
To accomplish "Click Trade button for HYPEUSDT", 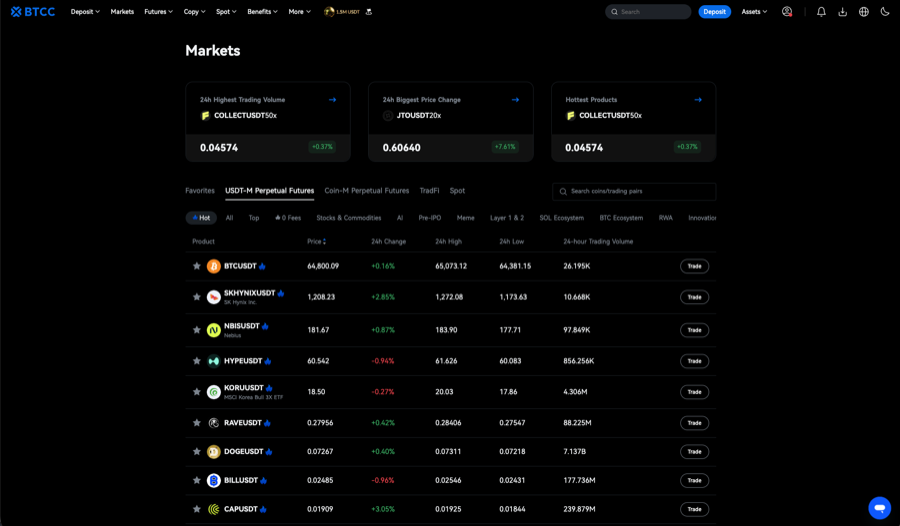I will click(x=695, y=361).
